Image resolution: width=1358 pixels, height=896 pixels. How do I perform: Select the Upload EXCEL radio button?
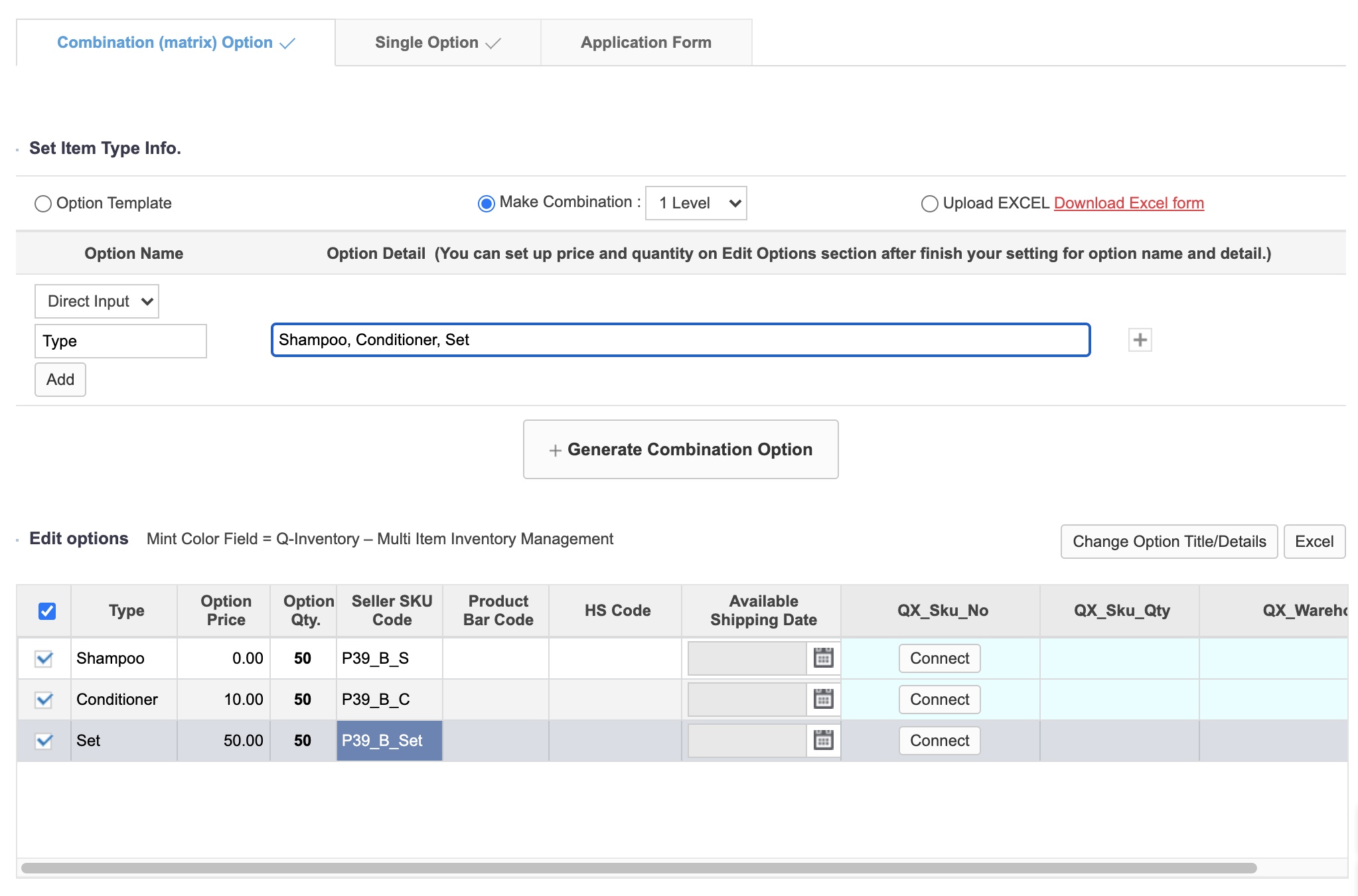pos(929,204)
